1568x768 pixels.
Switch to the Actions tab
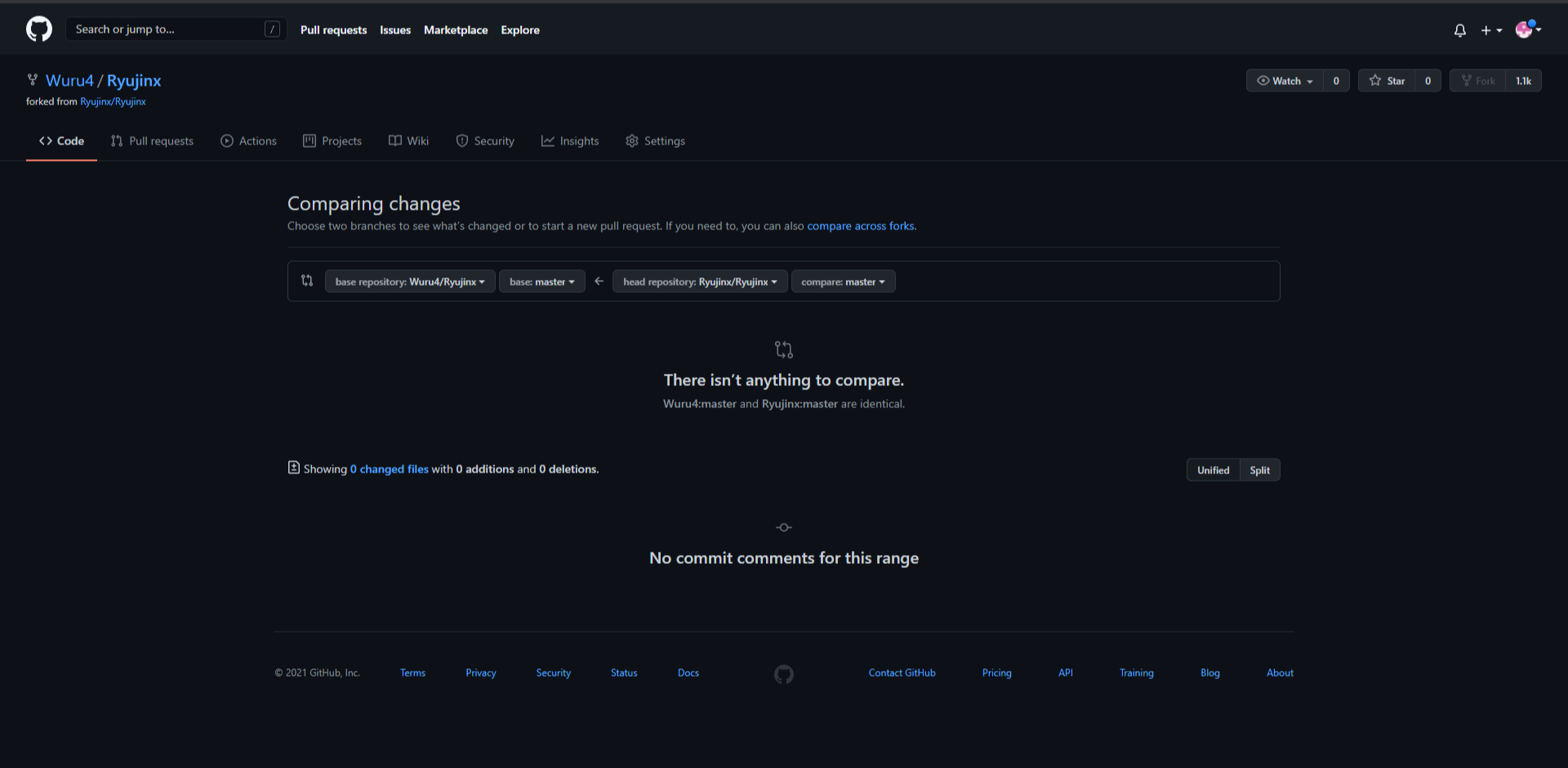tap(248, 141)
